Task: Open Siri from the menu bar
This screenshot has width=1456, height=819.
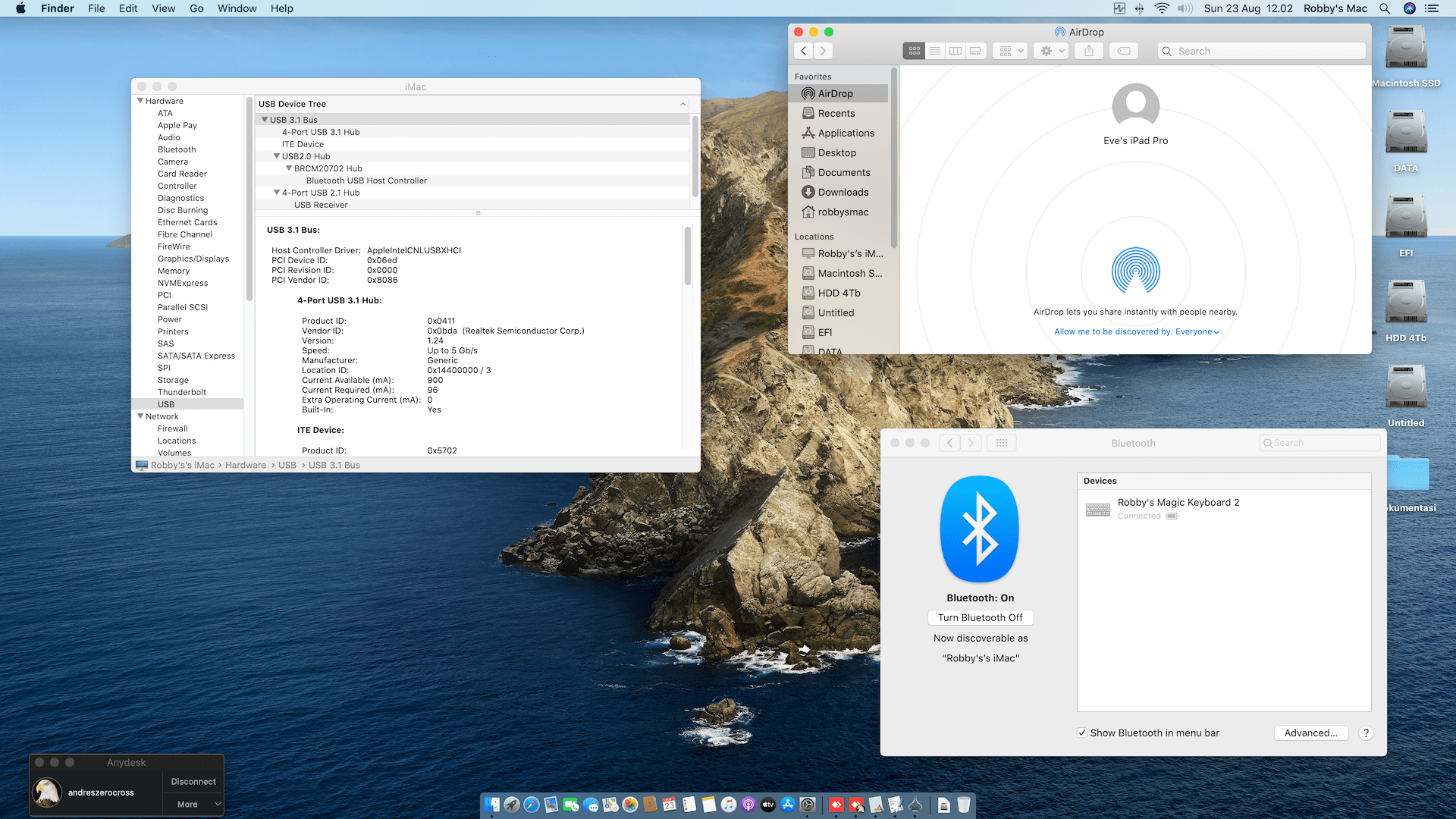Action: (1410, 8)
